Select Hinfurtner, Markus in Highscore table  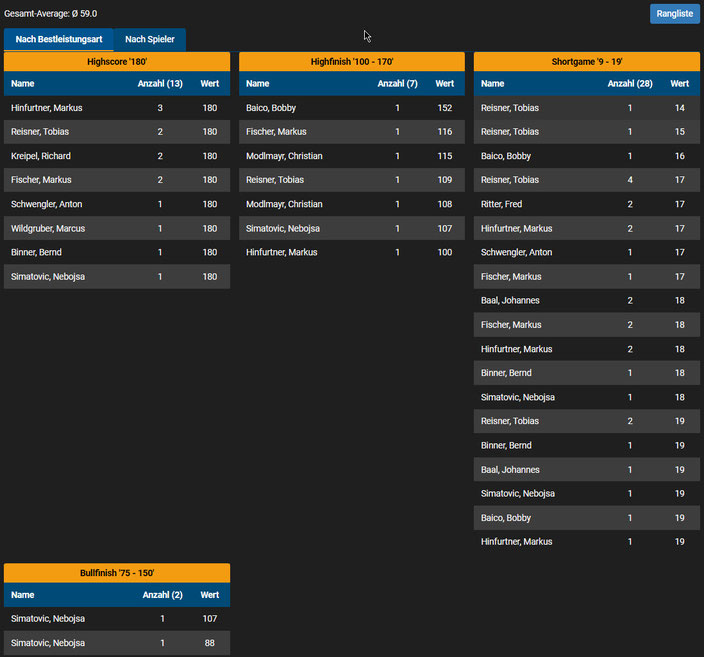[x=117, y=108]
